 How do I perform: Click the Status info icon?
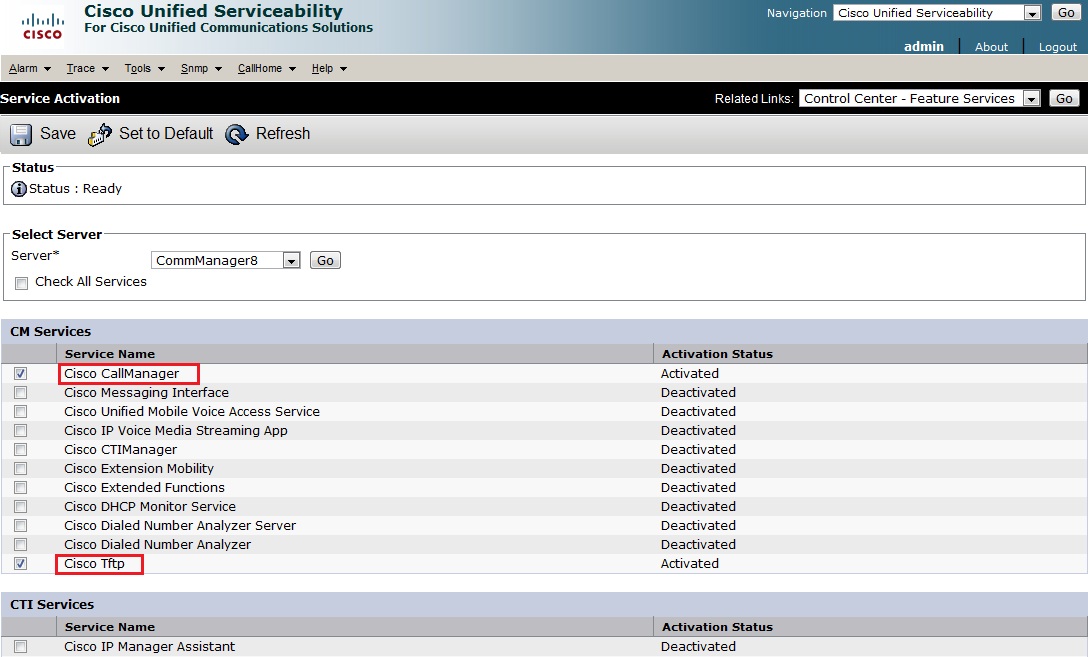coord(19,189)
